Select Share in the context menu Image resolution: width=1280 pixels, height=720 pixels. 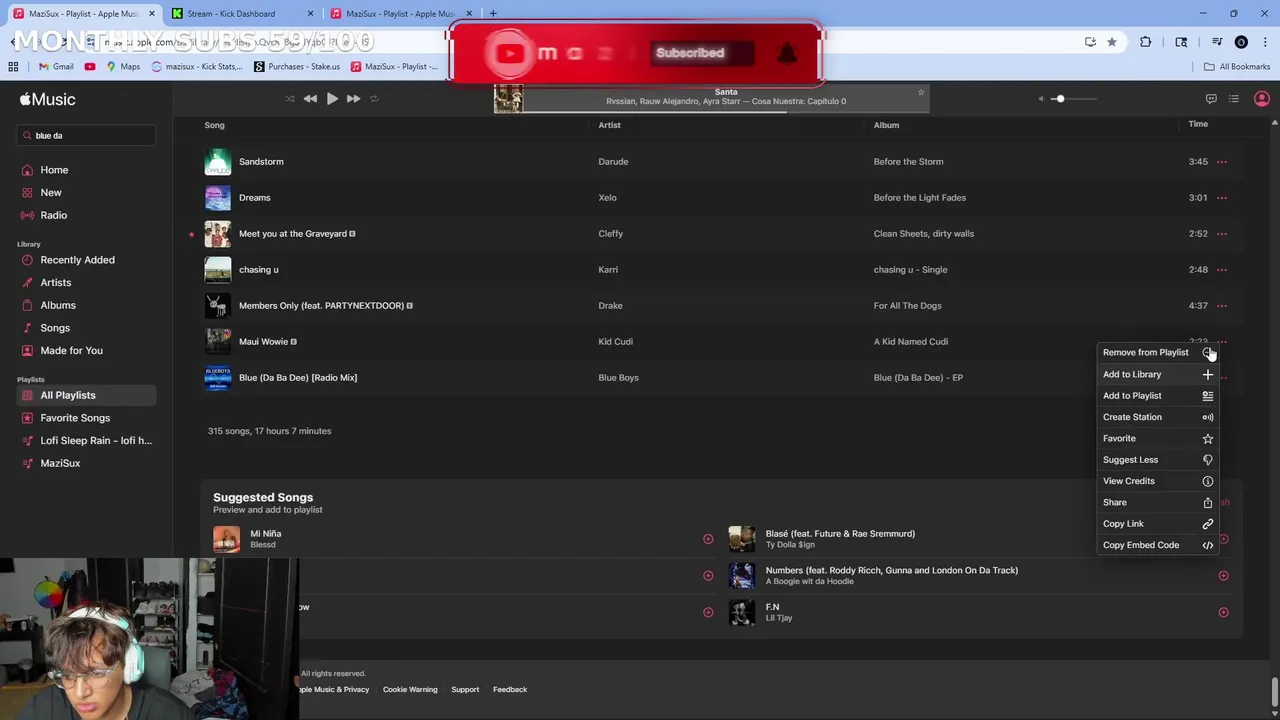tap(1157, 502)
